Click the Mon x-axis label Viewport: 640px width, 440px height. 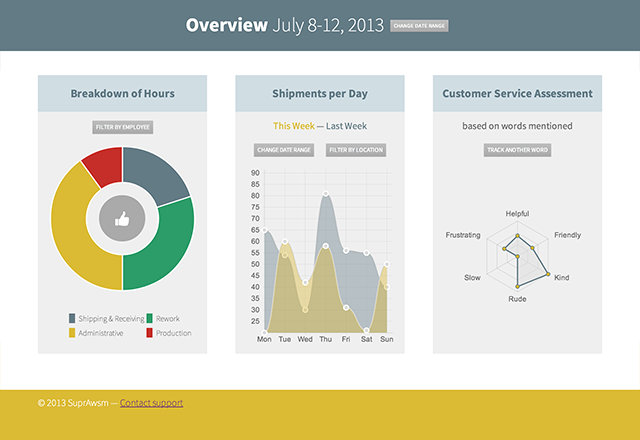pos(264,339)
